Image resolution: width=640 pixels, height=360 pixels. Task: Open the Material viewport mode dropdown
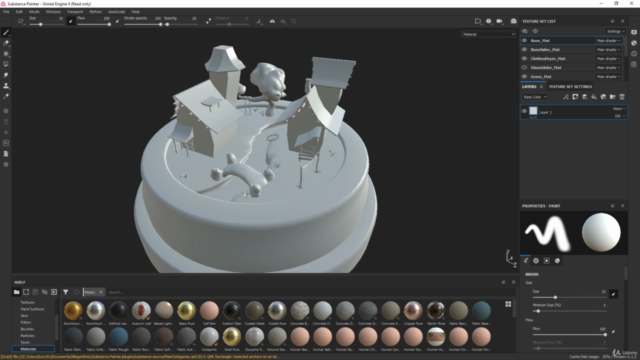489,34
